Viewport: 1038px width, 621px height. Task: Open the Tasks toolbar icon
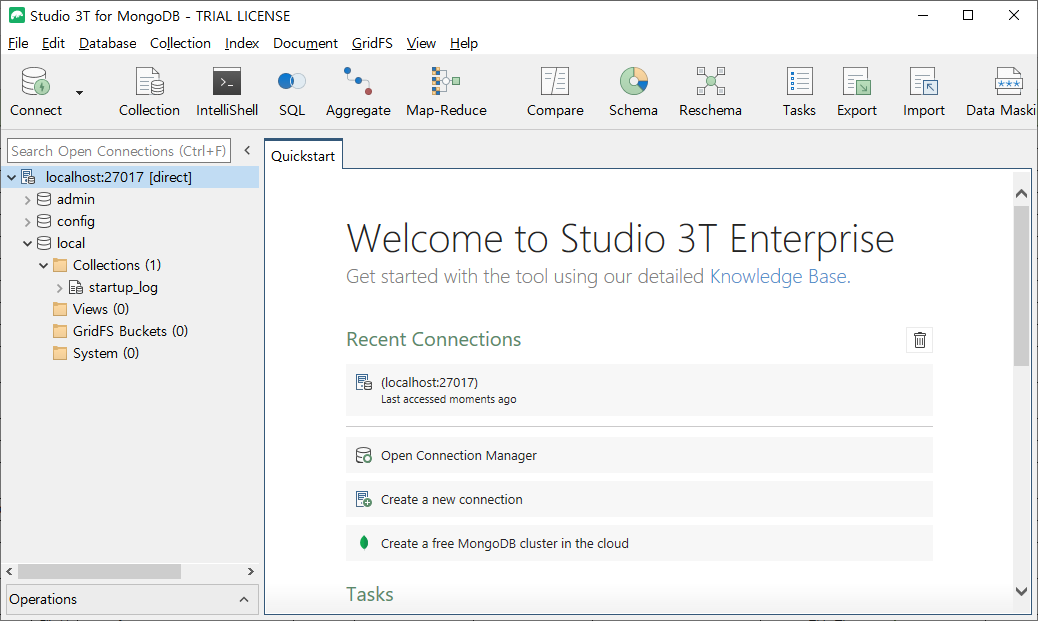pyautogui.click(x=799, y=91)
